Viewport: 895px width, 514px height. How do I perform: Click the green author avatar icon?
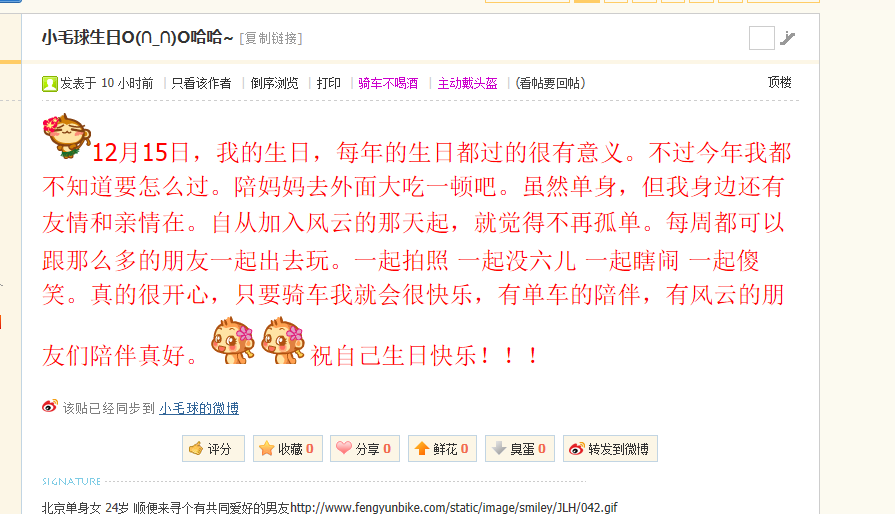(50, 84)
